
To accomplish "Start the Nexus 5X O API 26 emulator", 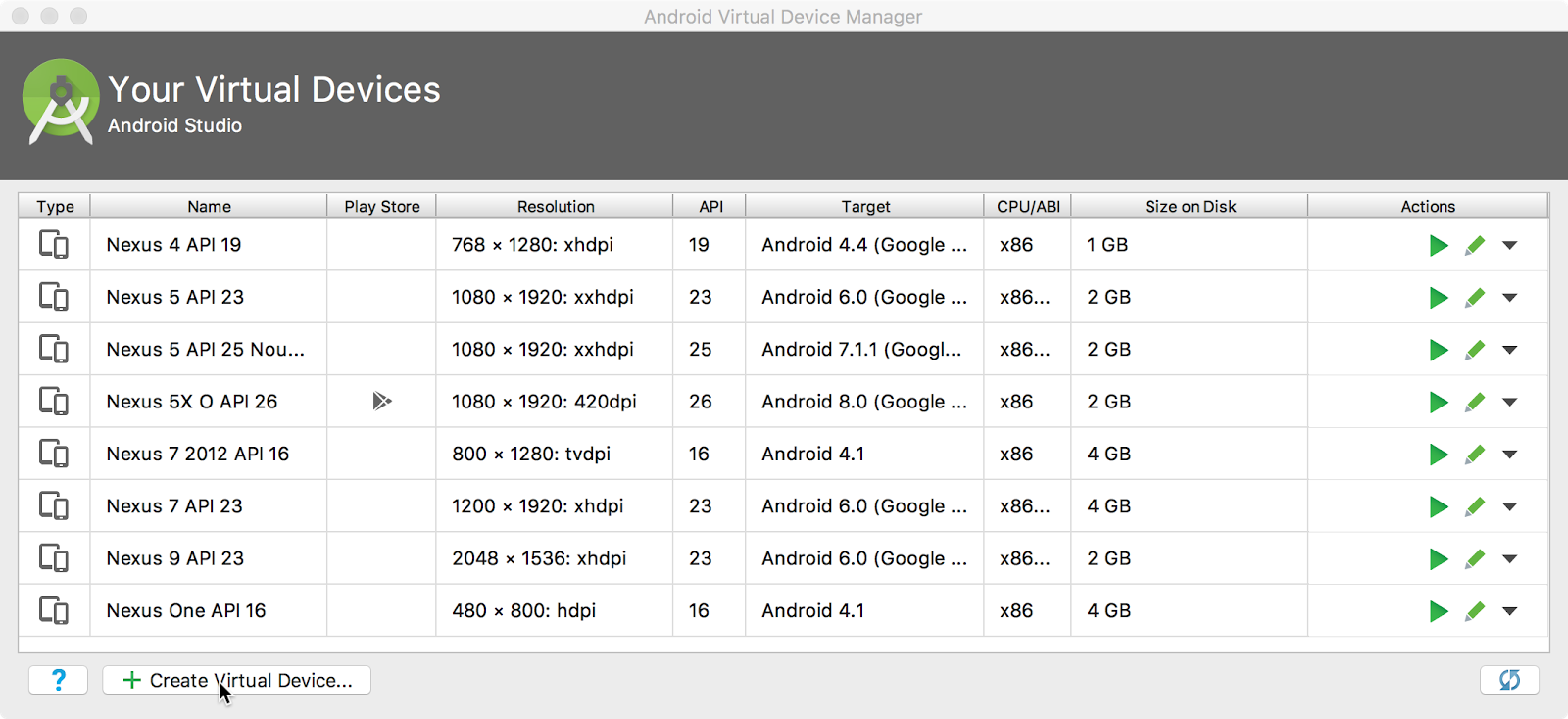I will [x=1438, y=402].
